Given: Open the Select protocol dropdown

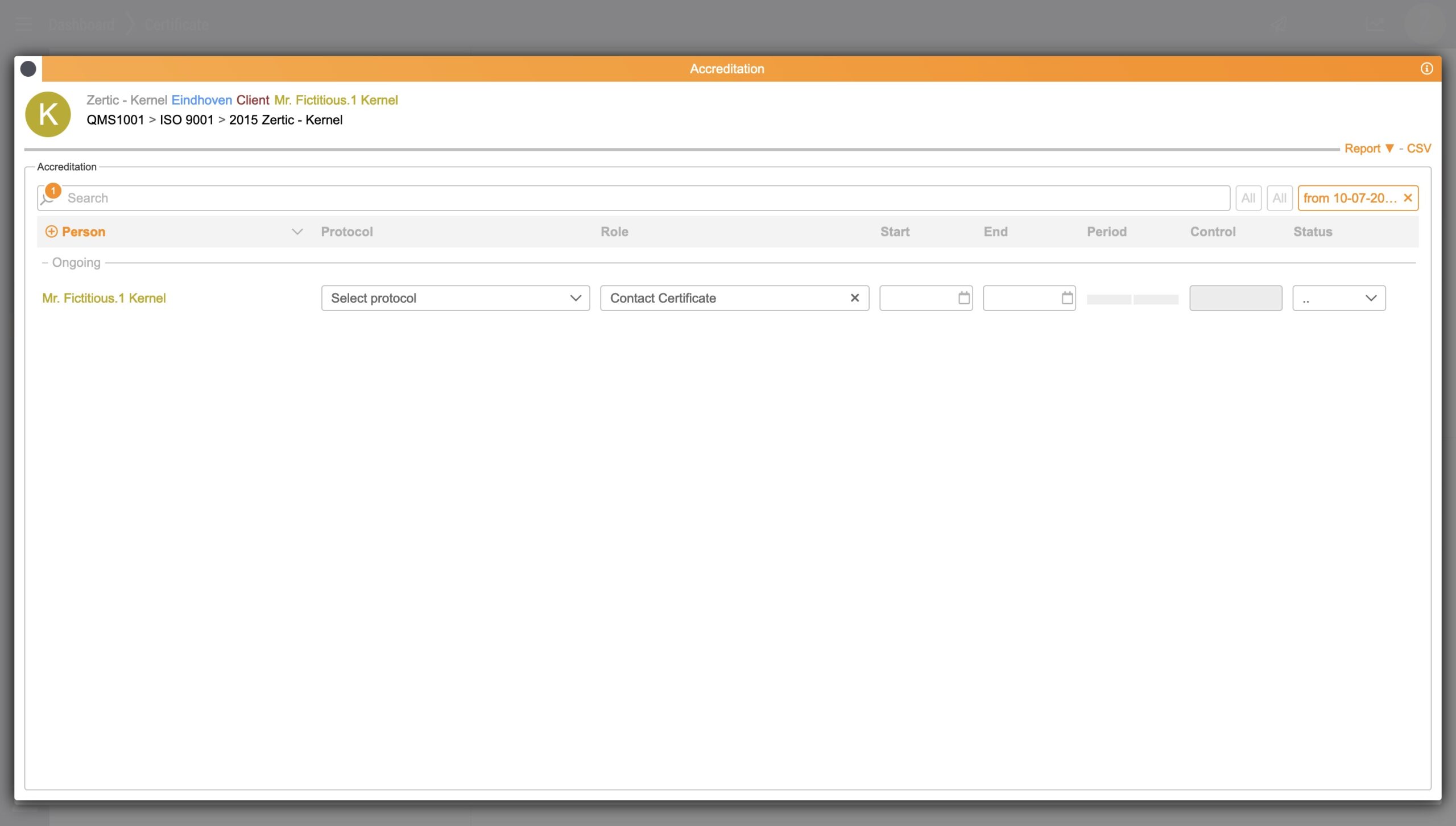Looking at the screenshot, I should pyautogui.click(x=455, y=298).
